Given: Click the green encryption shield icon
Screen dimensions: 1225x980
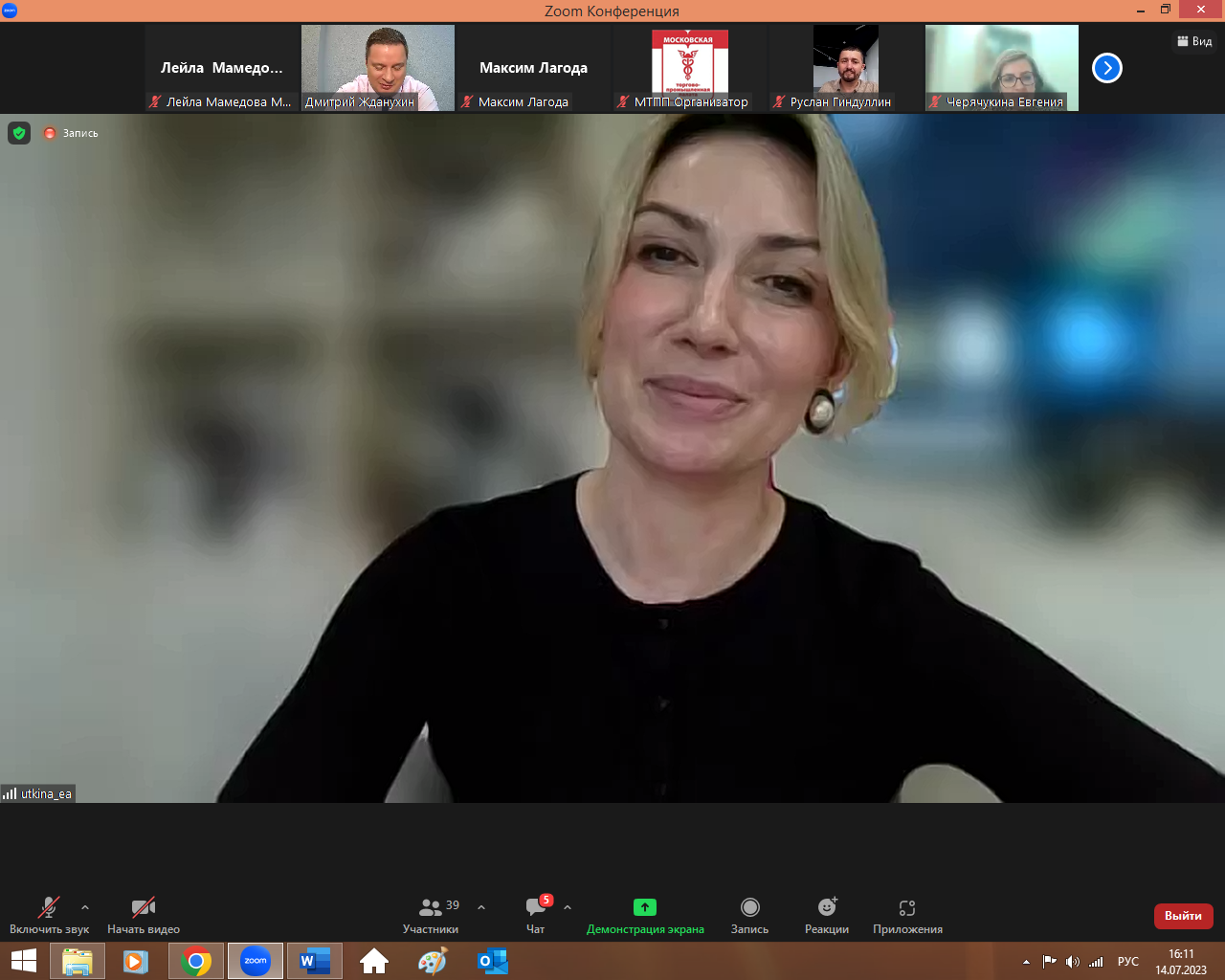Looking at the screenshot, I should pos(19,133).
